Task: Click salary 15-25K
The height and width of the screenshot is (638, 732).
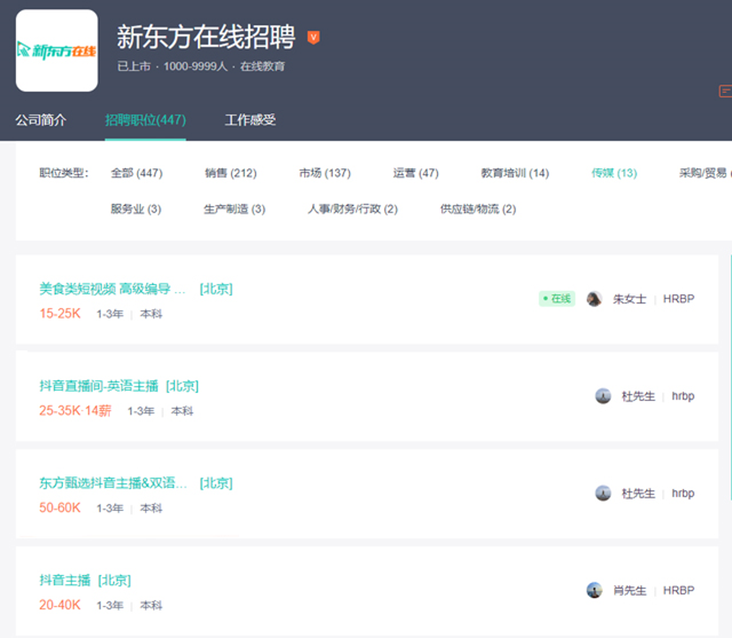Action: coord(60,314)
